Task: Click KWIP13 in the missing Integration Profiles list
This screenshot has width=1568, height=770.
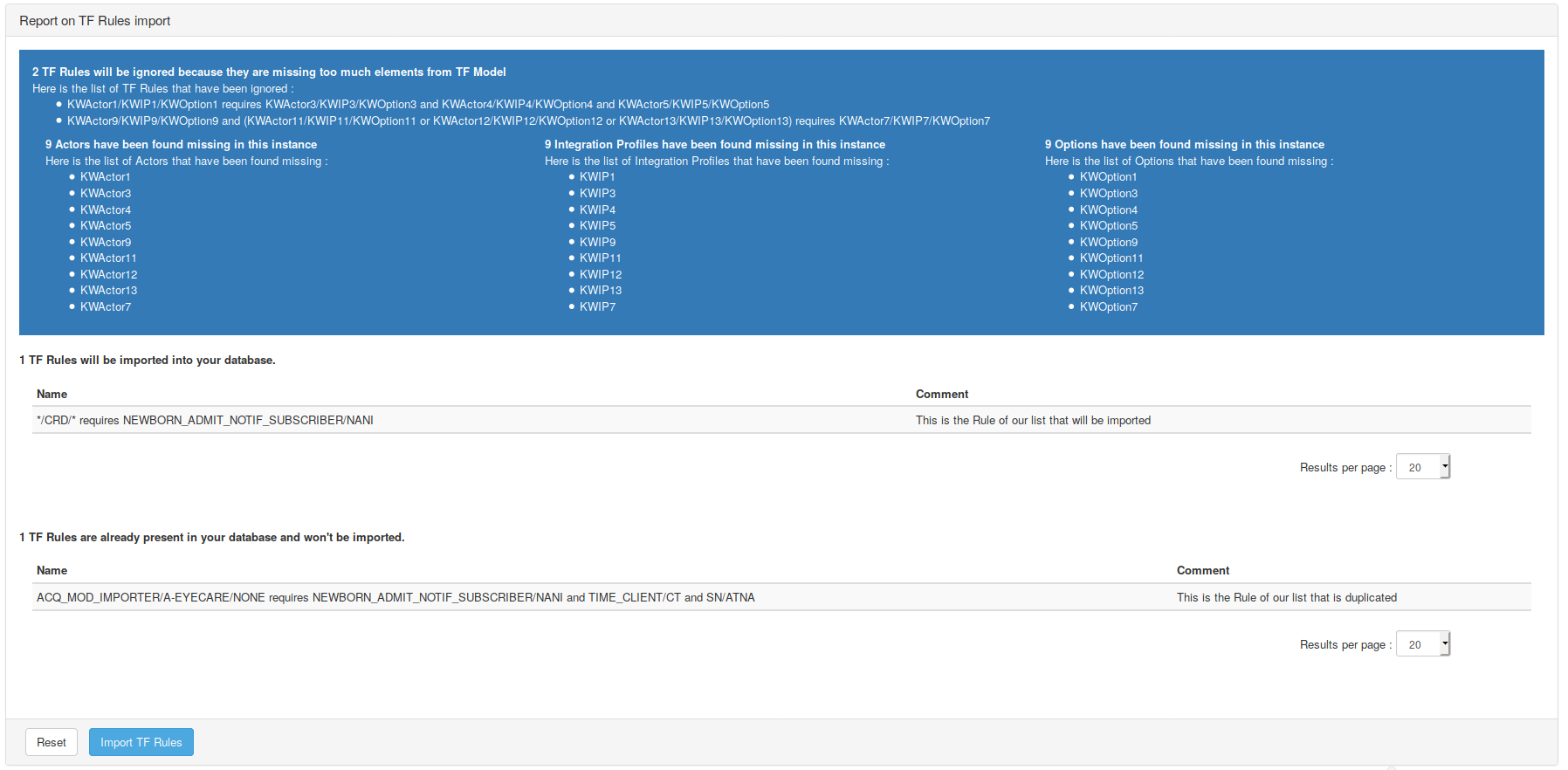Action: coord(600,290)
